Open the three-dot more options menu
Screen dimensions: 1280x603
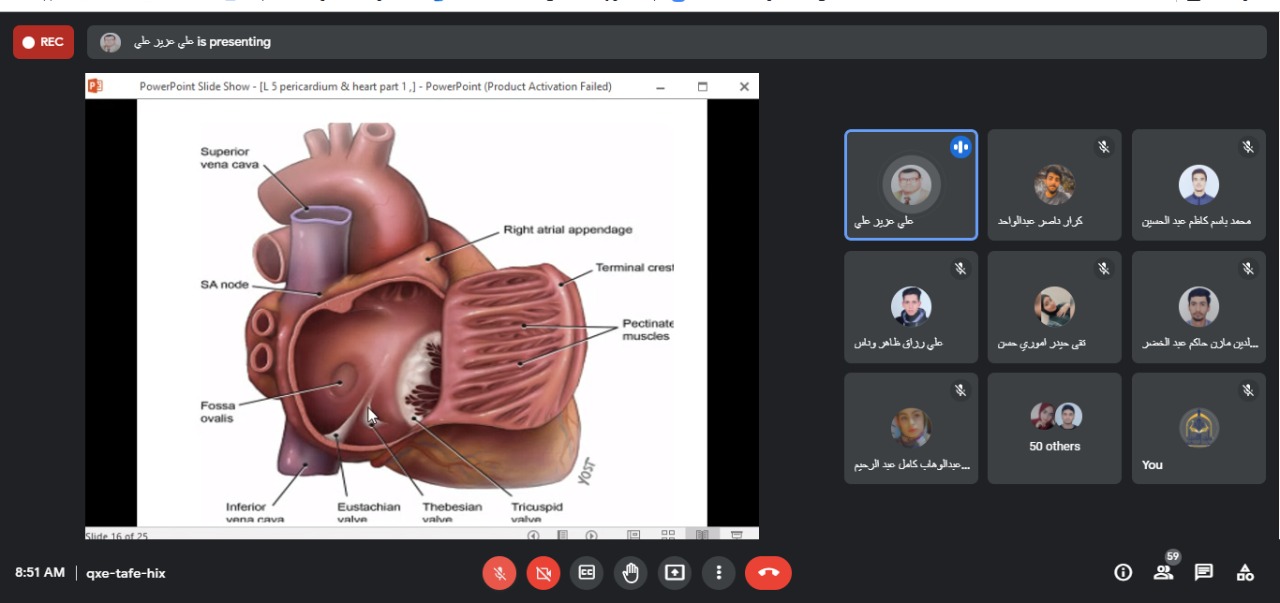click(718, 573)
